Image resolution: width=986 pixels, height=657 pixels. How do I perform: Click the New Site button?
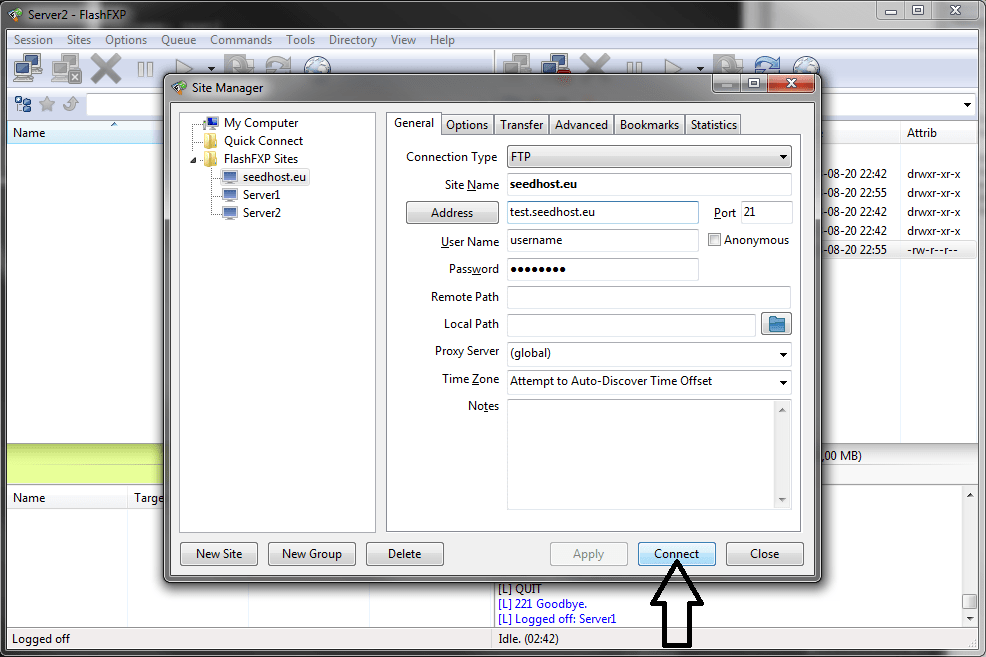click(x=219, y=554)
